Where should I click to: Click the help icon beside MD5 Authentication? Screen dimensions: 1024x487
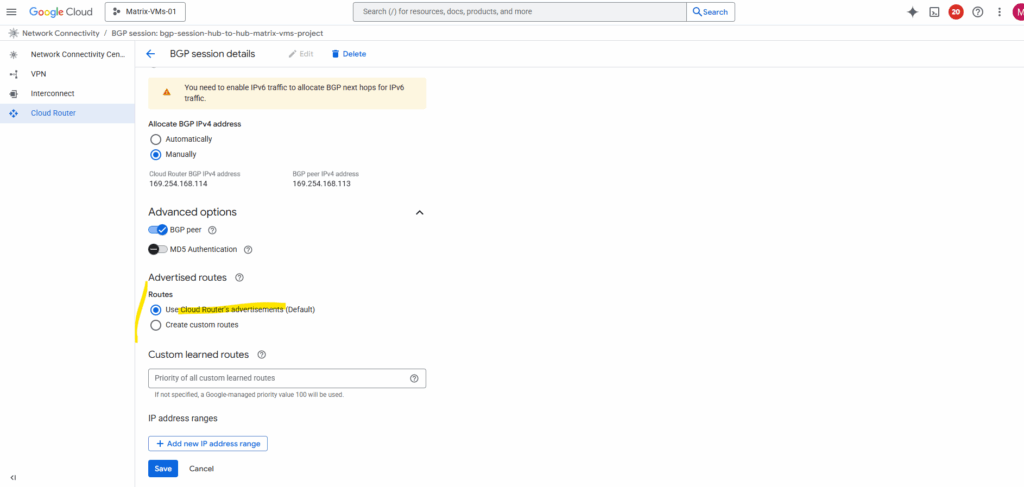click(x=248, y=249)
